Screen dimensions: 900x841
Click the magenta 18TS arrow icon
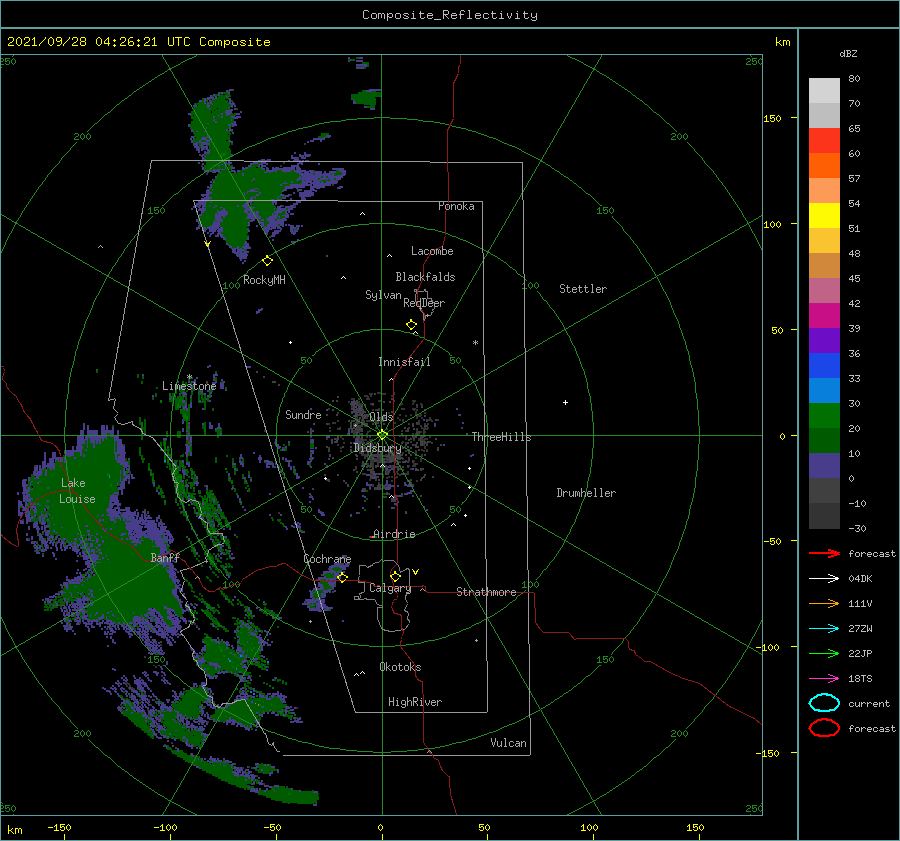[x=824, y=679]
